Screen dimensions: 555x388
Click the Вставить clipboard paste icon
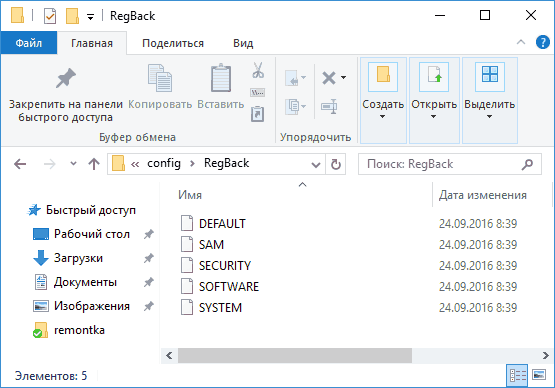pyautogui.click(x=221, y=78)
